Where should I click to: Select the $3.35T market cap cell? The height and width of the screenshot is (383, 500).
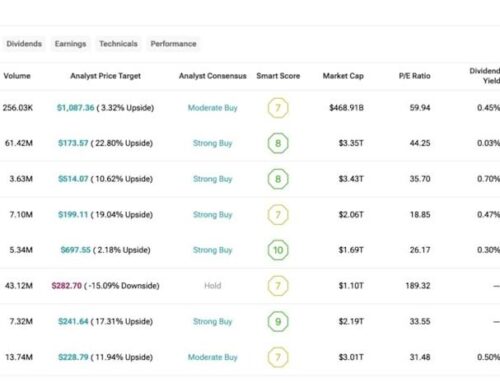[351, 143]
